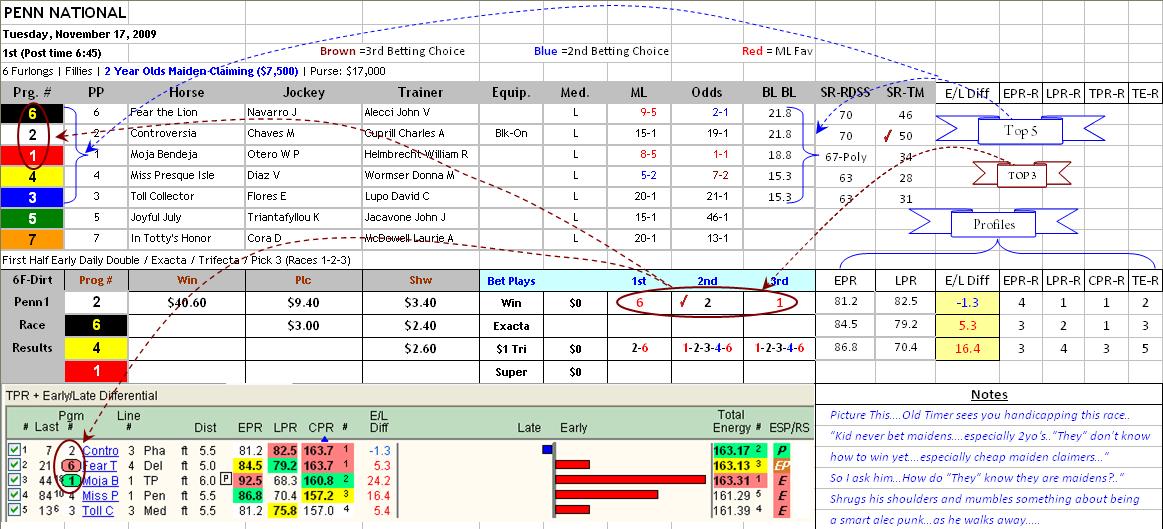Screen dimensions: 1163x529
Task: Click the Bet Plays header cell
Action: pyautogui.click(x=511, y=281)
